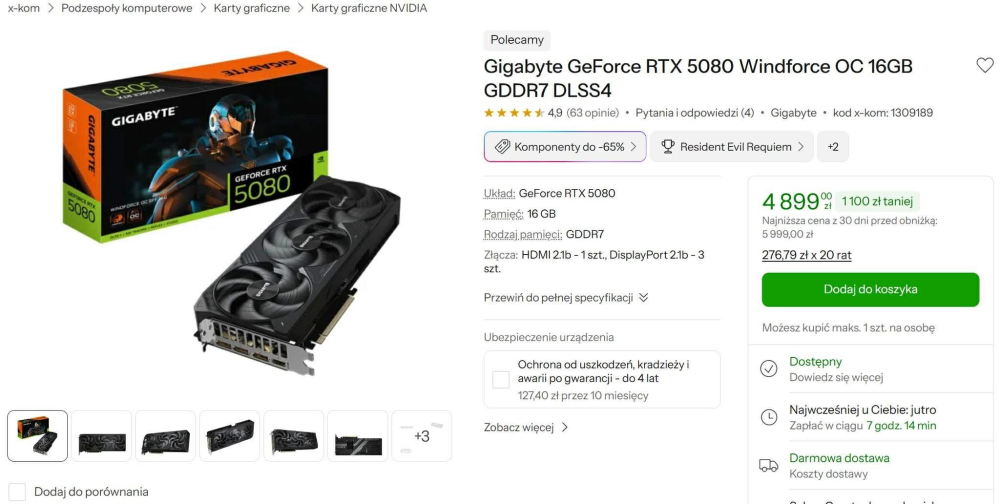The image size is (1000, 504).
Task: Open the 276,79 zł x 20 rat installment link
Action: click(806, 255)
